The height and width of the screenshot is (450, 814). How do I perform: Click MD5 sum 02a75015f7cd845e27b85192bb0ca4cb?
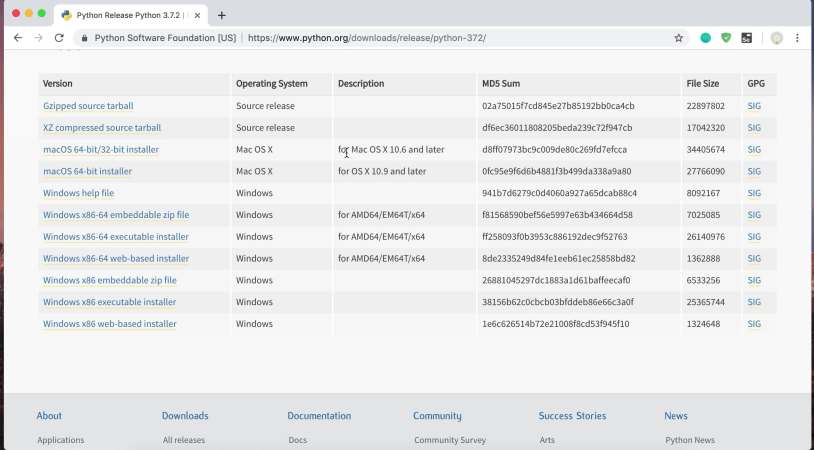coord(558,106)
